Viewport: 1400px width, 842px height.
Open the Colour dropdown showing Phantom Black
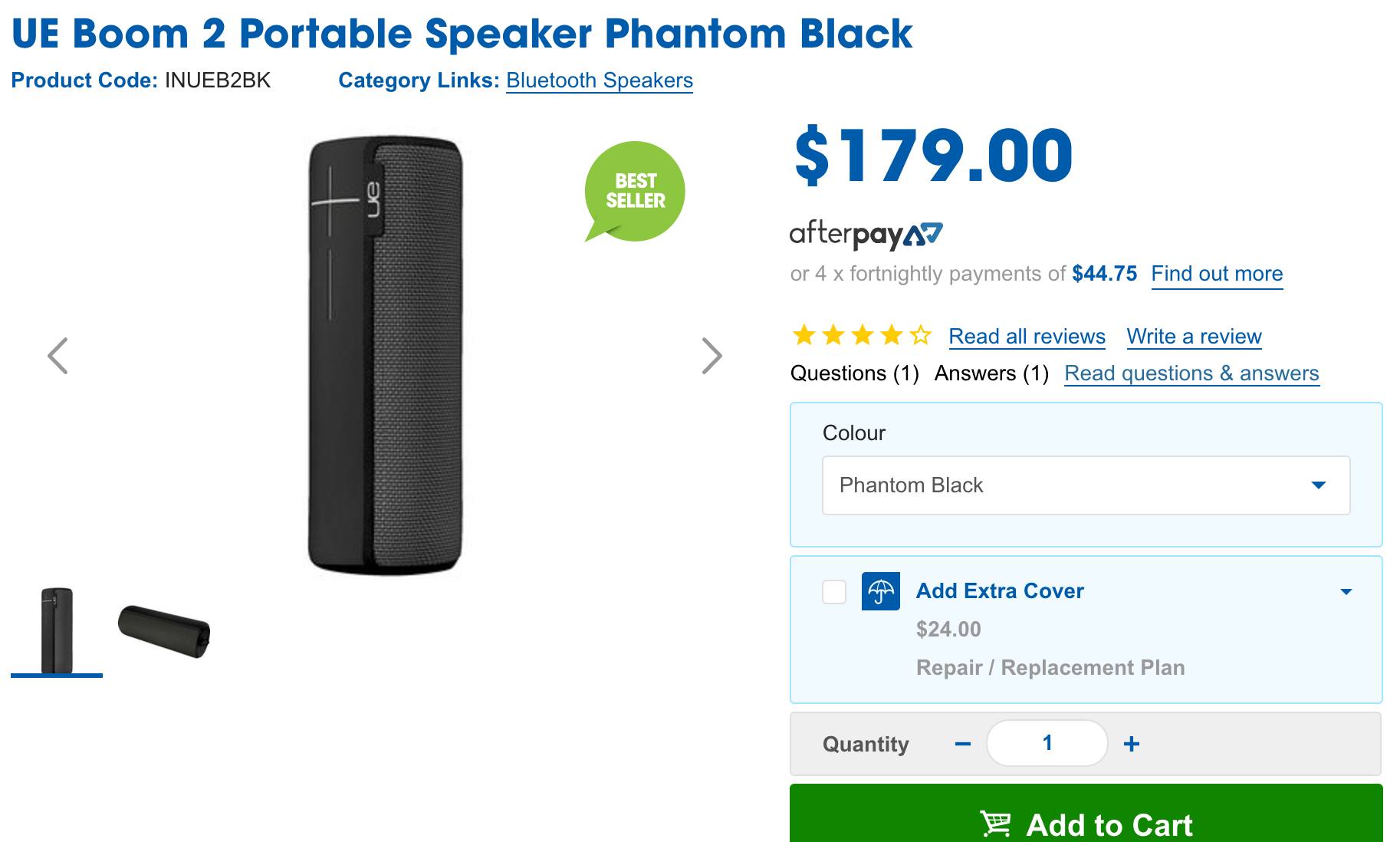click(1086, 485)
